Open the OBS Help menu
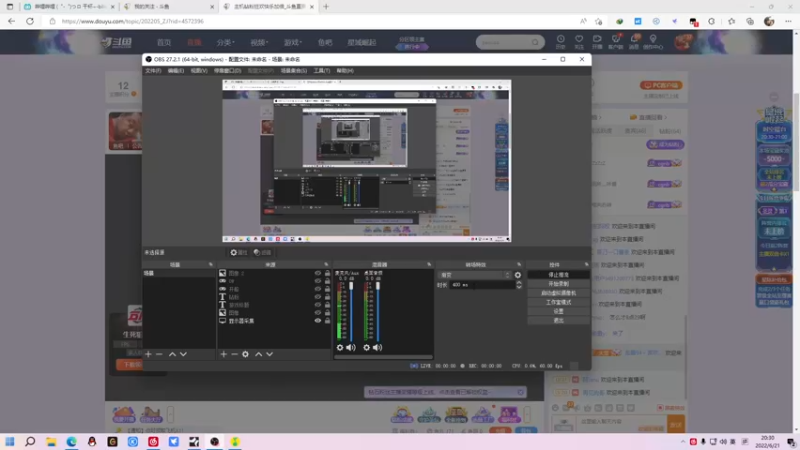This screenshot has width=800, height=450. [x=345, y=71]
